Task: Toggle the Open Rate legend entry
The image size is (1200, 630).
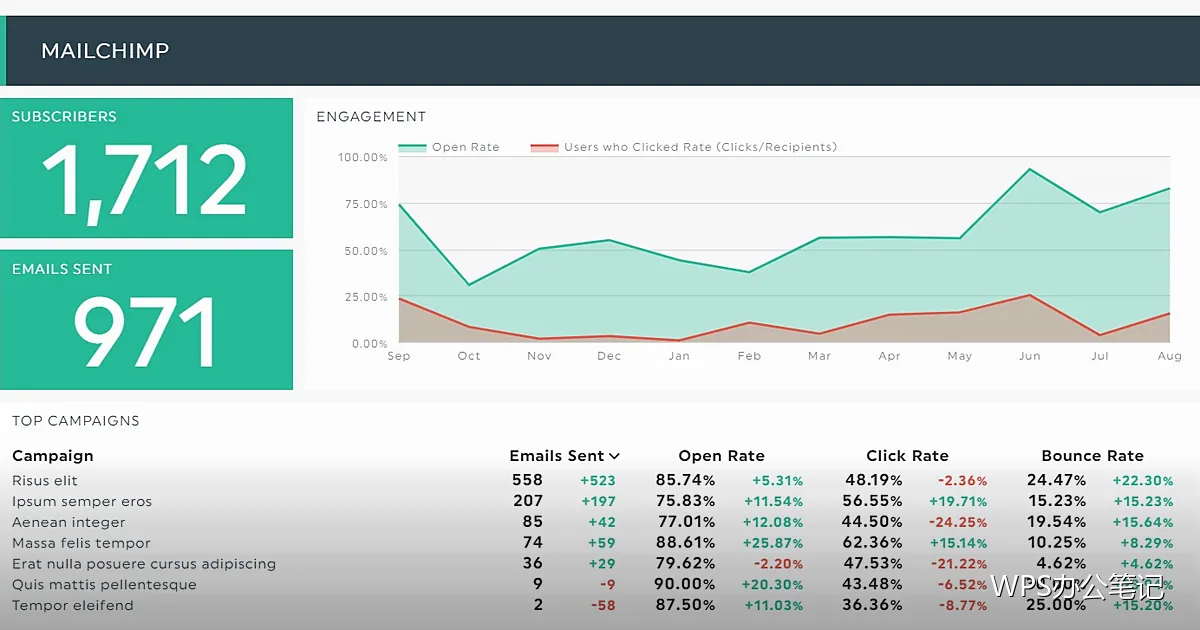Action: 449,147
